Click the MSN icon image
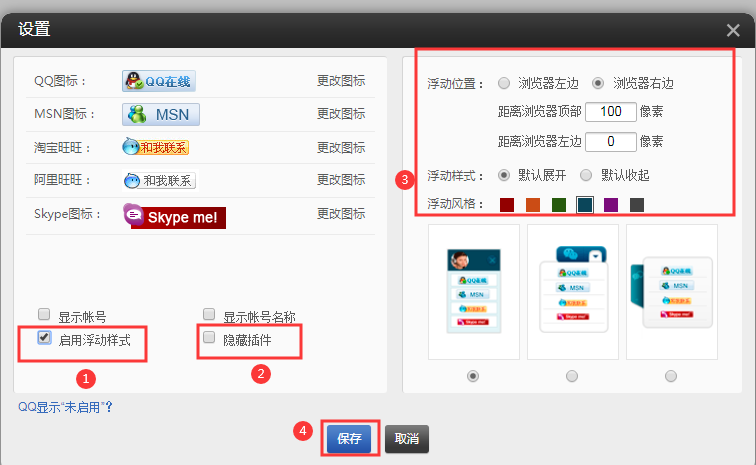The width and height of the screenshot is (756, 465). tap(160, 114)
